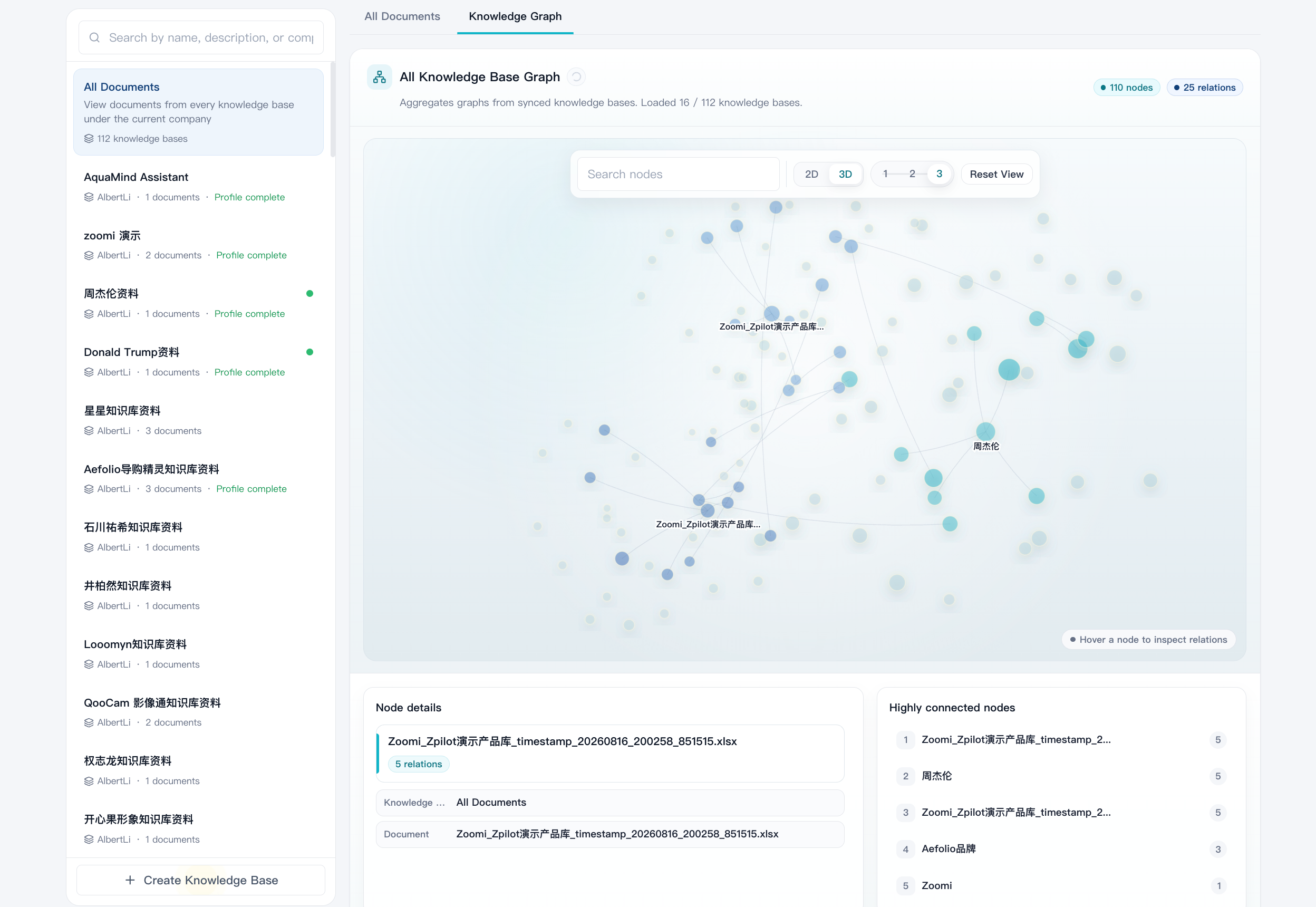Click the sidebar vertical scrollbar
This screenshot has height=907, width=1316.
pyautogui.click(x=333, y=109)
